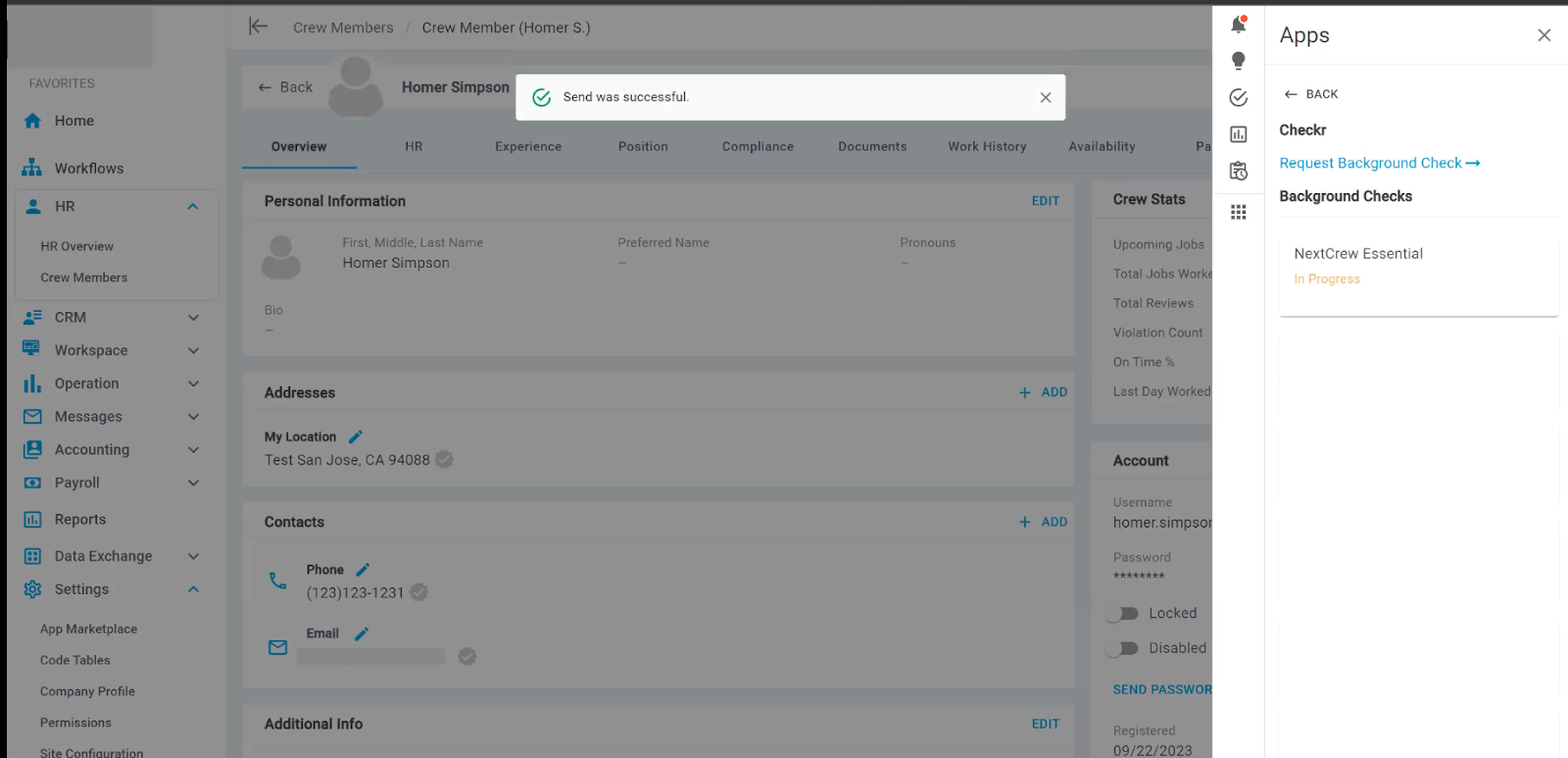Expand the Messages menu chevron
This screenshot has width=1568, height=758.
(193, 417)
